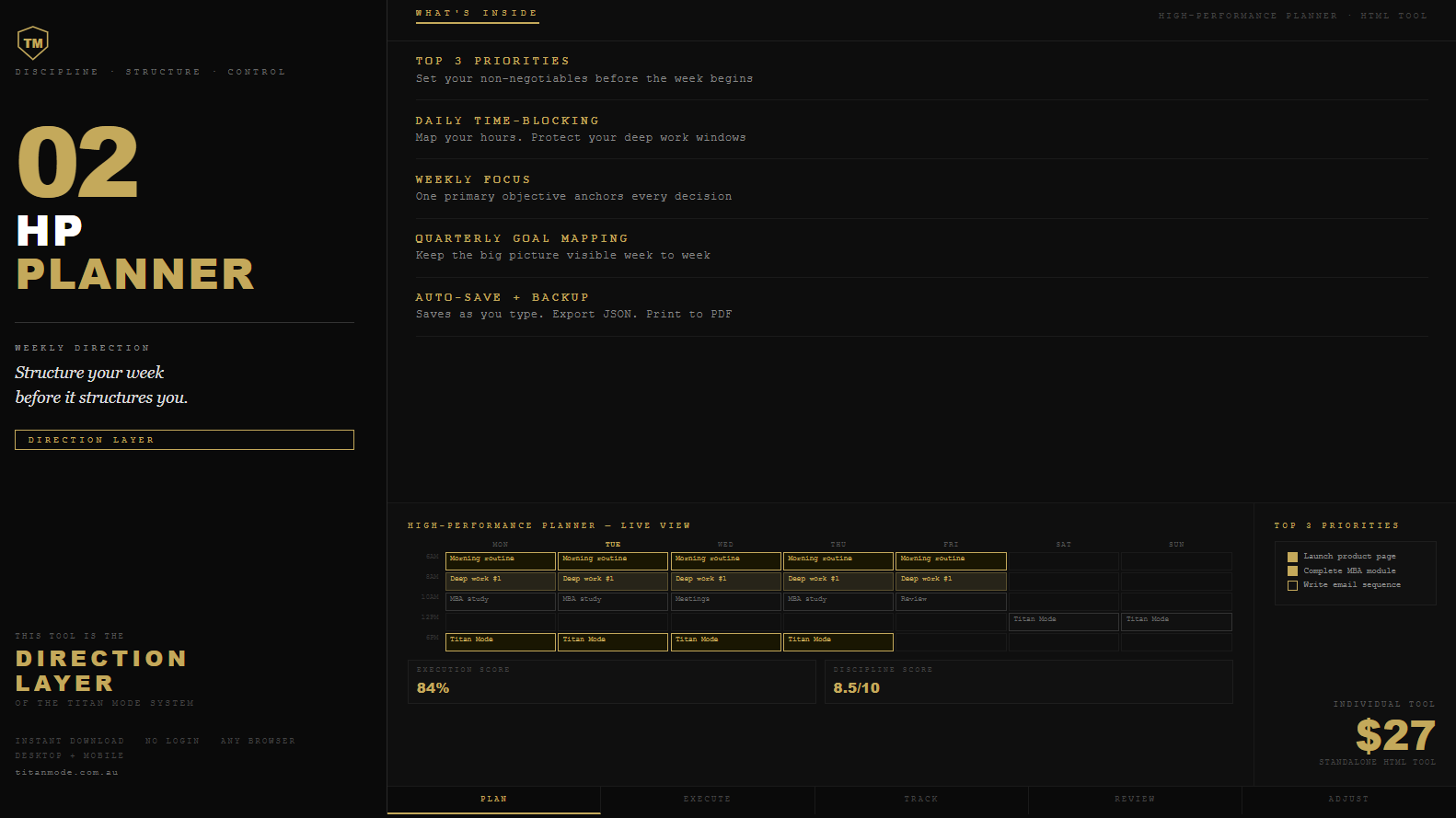Click Friday's Morning routine block

coord(952,560)
